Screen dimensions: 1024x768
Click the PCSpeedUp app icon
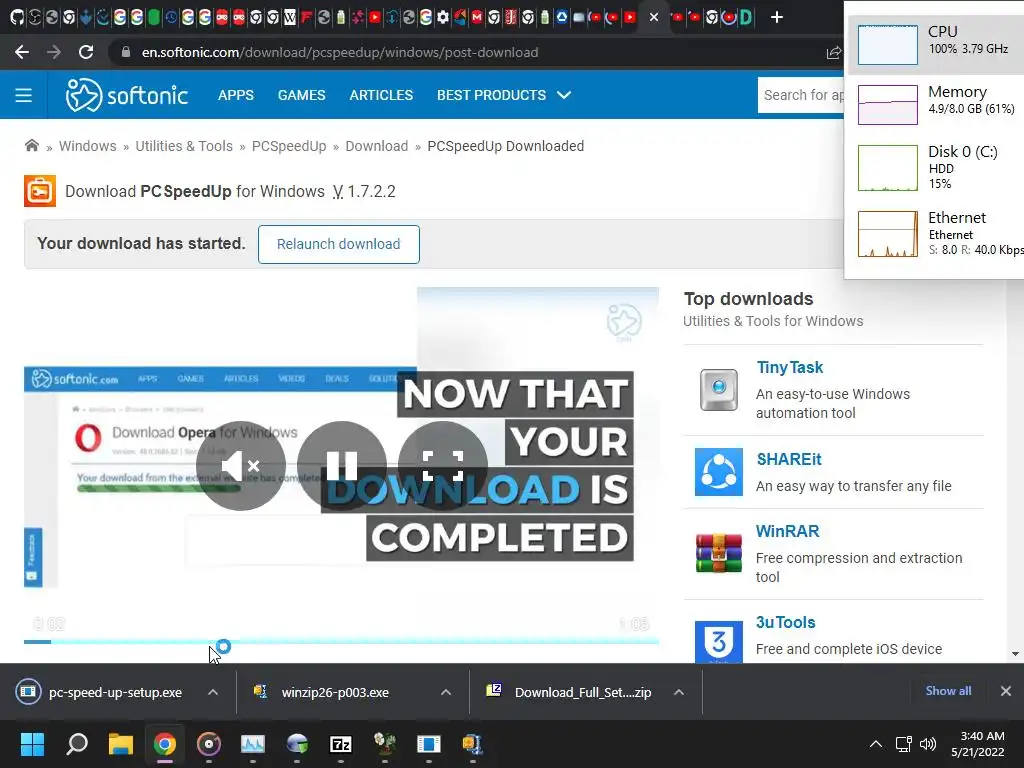[x=40, y=191]
